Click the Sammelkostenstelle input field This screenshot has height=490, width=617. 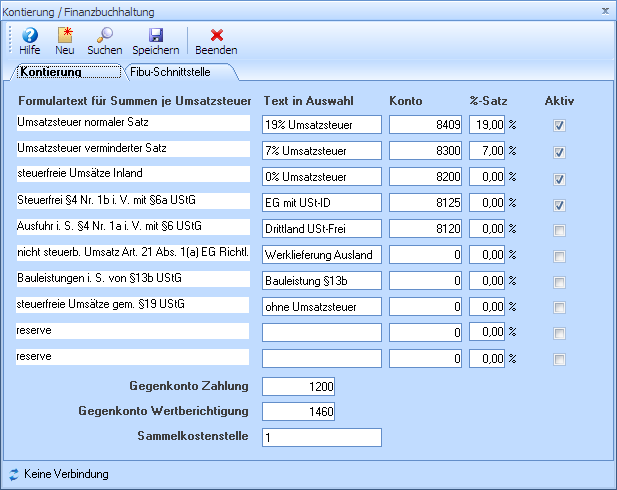[321, 437]
